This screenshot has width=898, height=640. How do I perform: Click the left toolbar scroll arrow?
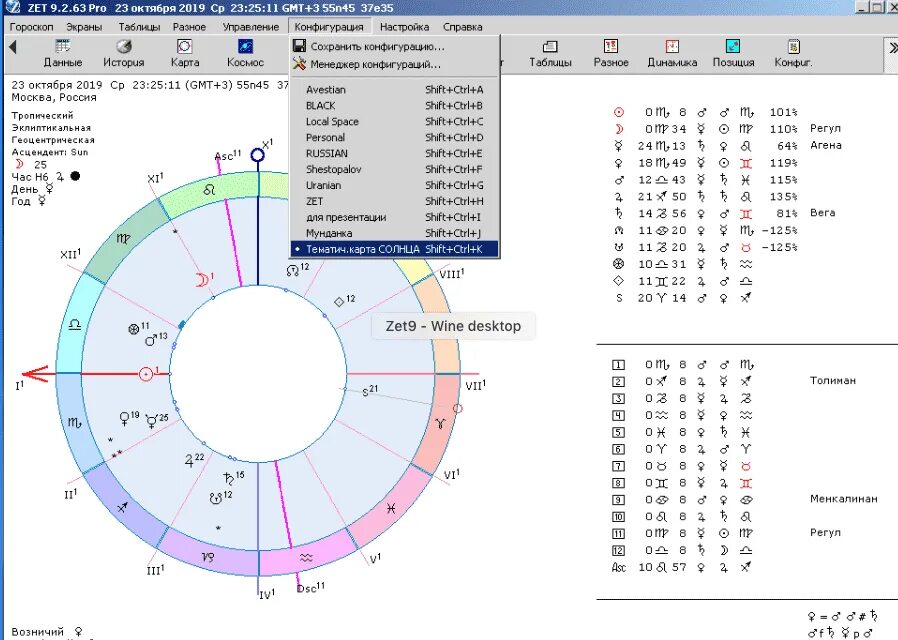pyautogui.click(x=13, y=47)
